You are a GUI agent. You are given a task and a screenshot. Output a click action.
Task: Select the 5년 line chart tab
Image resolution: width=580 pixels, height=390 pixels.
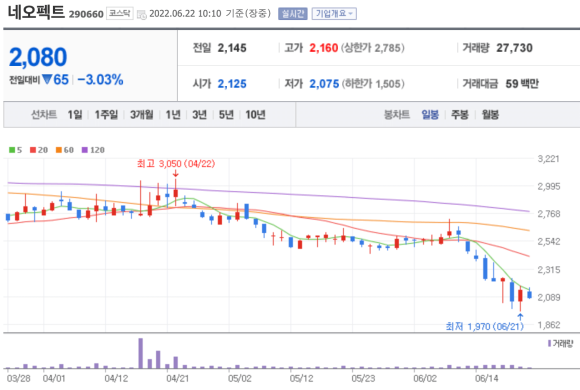pos(226,115)
